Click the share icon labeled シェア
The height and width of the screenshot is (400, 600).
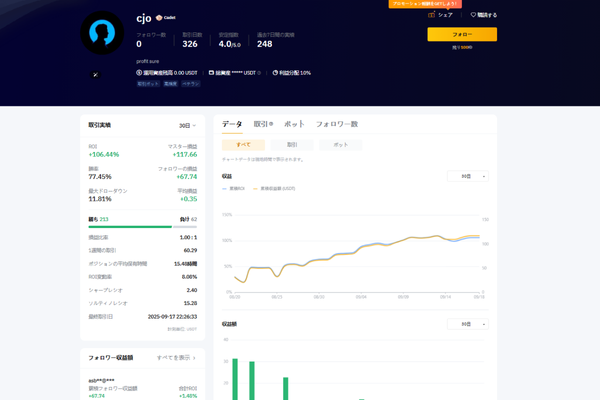432,15
